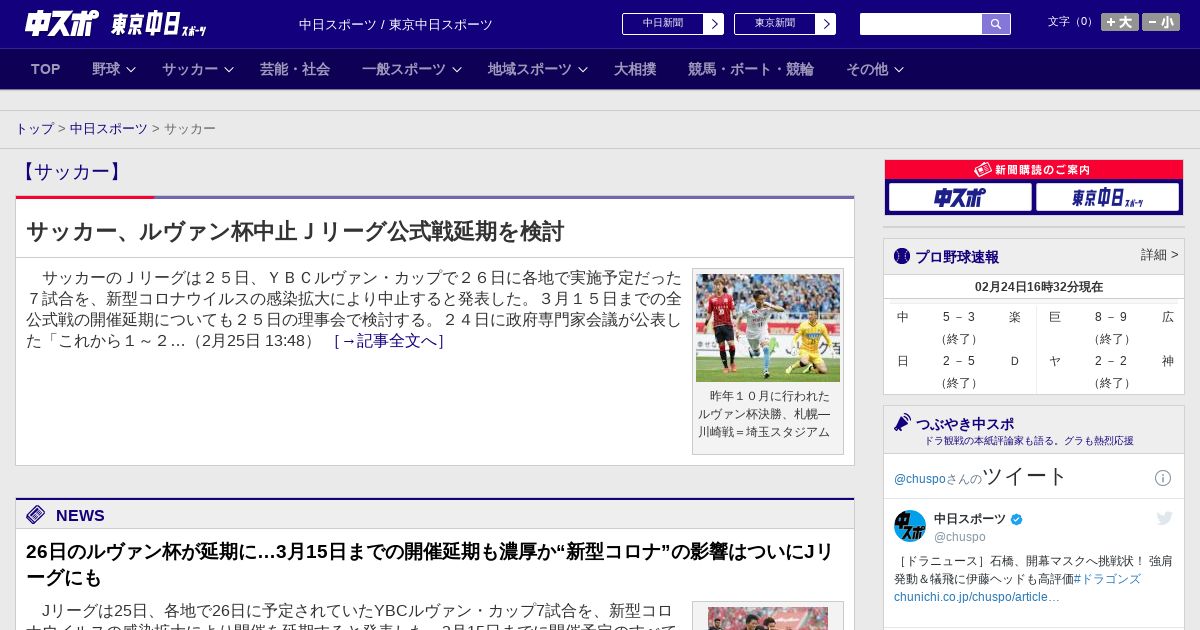Open @chuspo Twitter handle link

[920, 479]
